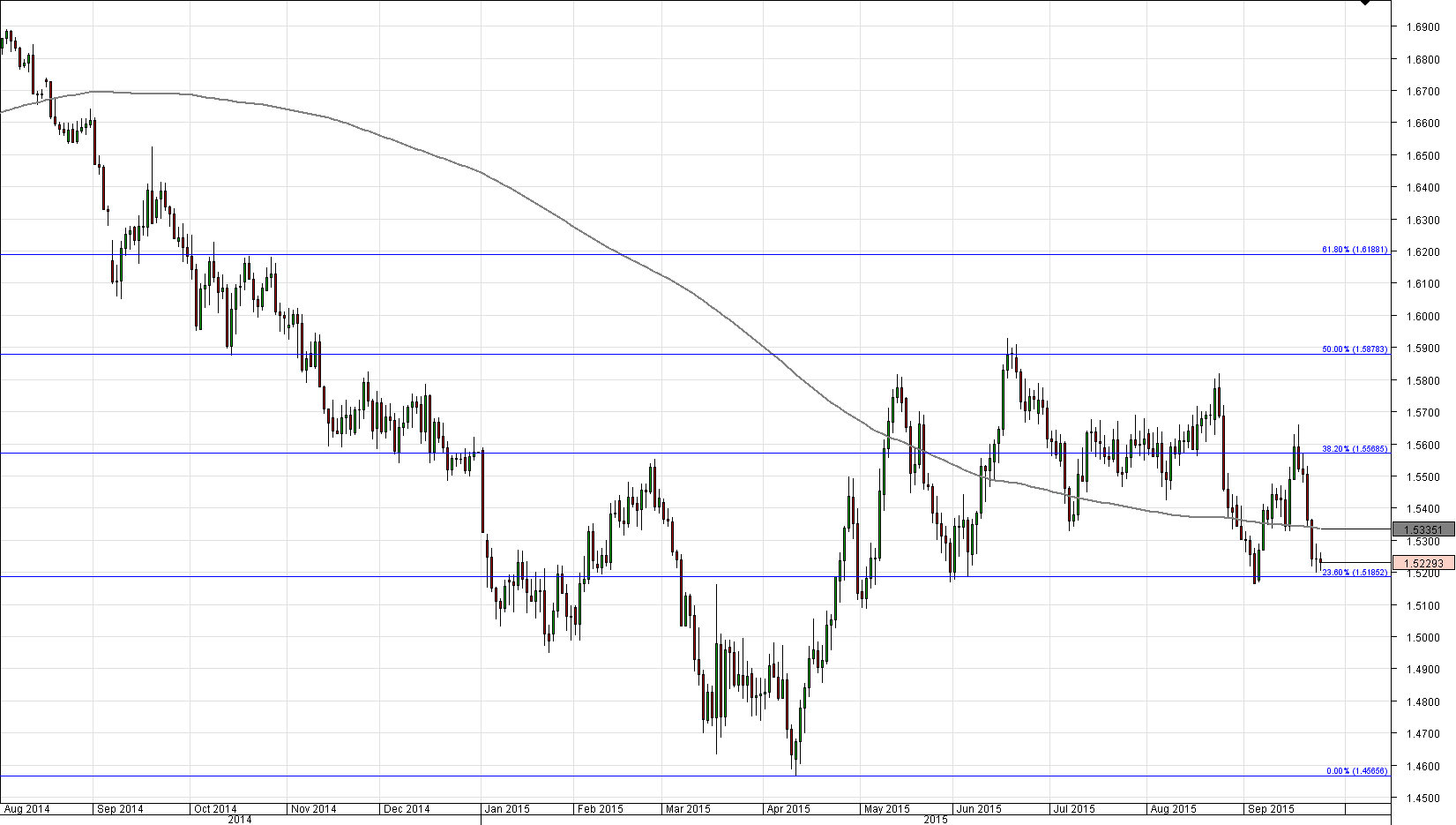Click the 1.5000 price axis label
Screen dimensions: 1456x825
(1422, 638)
